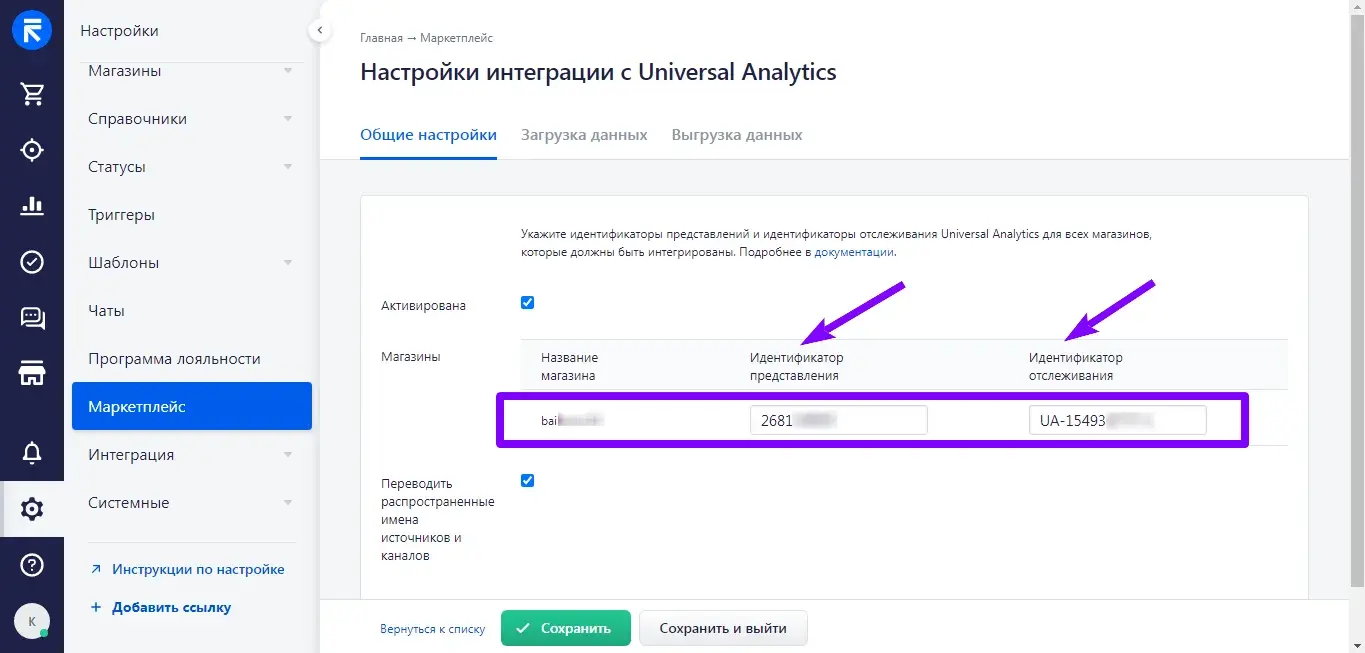Open the Settings gear icon
Image resolution: width=1365 pixels, height=653 pixels.
click(x=32, y=509)
